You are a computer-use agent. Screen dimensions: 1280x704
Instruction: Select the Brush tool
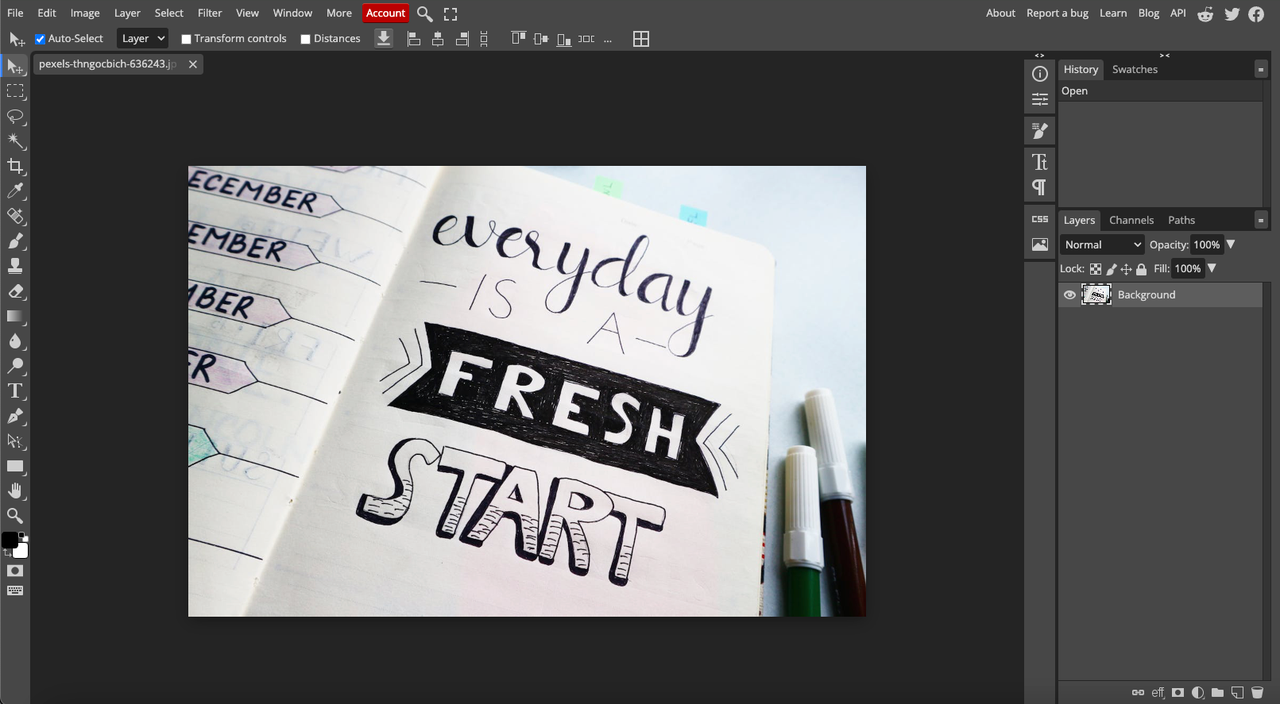coord(15,241)
